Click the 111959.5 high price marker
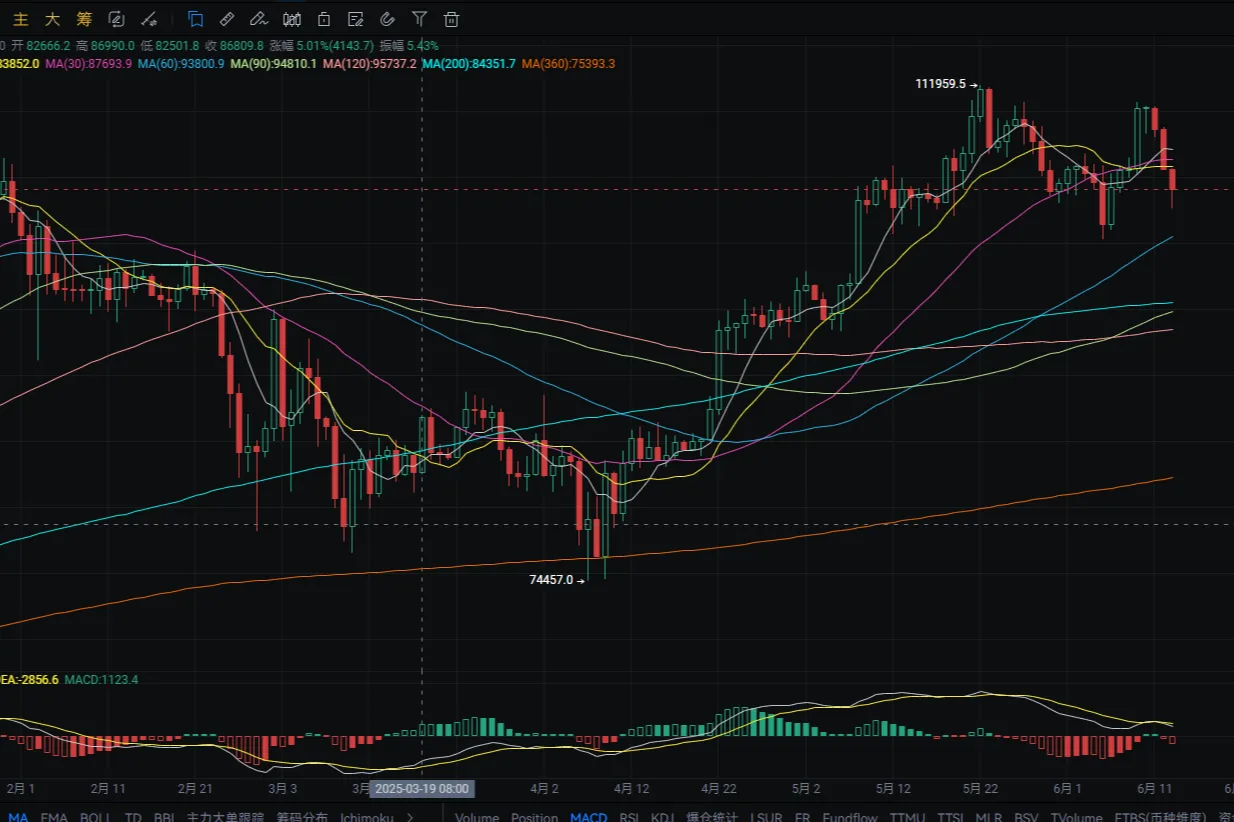Image resolution: width=1234 pixels, height=822 pixels. click(x=940, y=84)
